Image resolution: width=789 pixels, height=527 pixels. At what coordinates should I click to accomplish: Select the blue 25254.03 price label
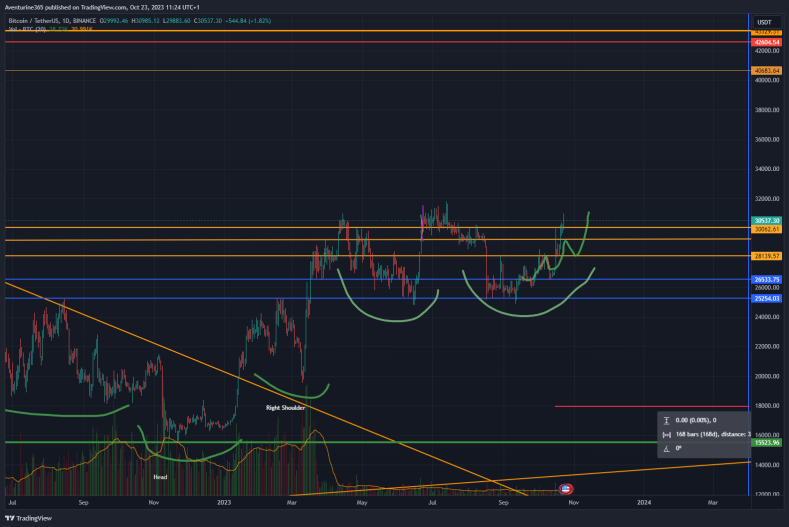pyautogui.click(x=767, y=298)
